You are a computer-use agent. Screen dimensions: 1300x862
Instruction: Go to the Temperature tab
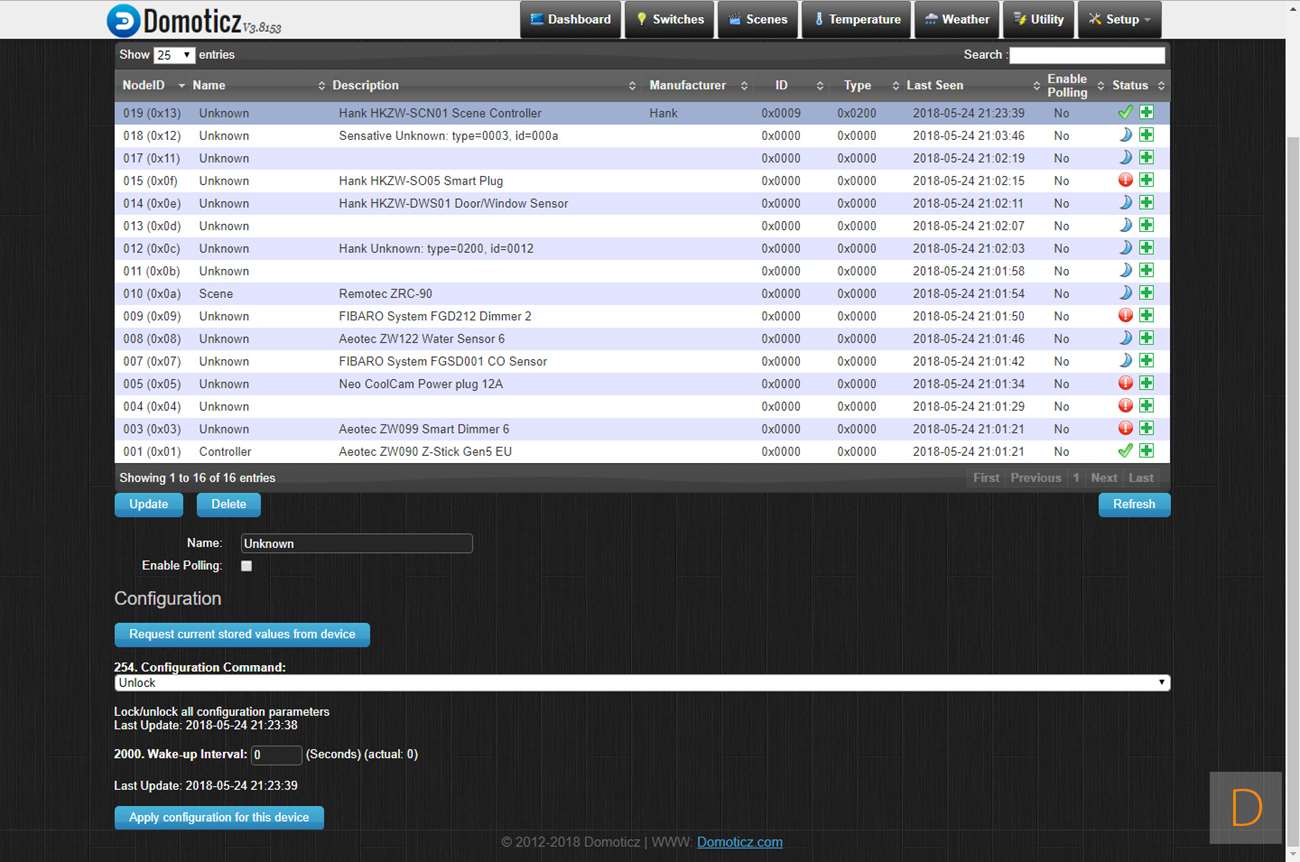pyautogui.click(x=857, y=19)
